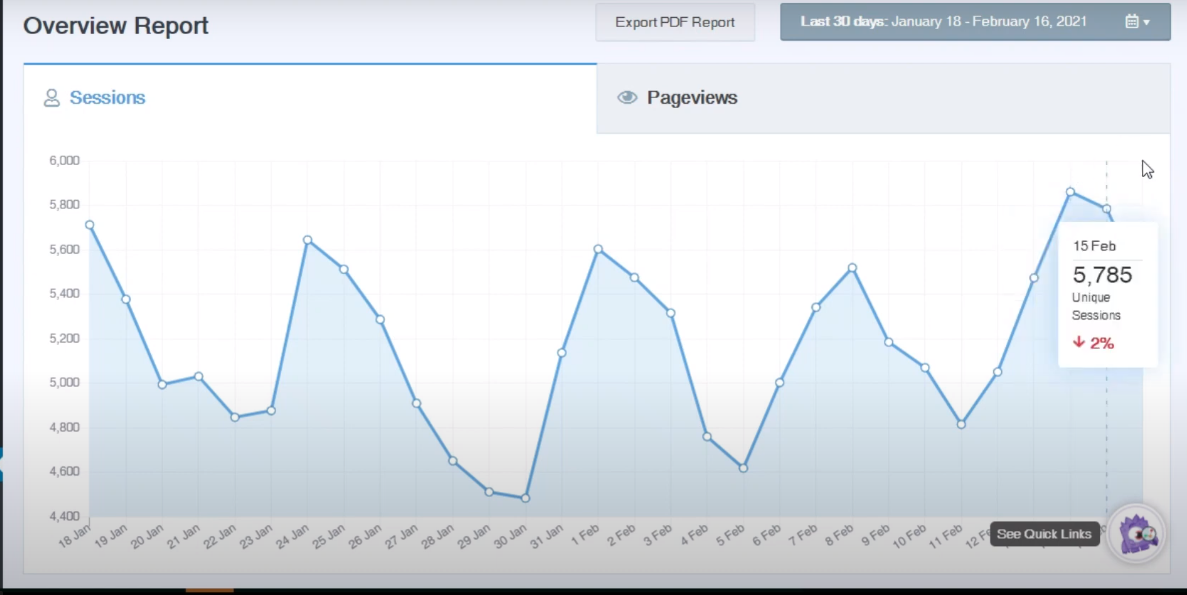
Task: Select the 30 Jan lowest data point
Action: 525,498
